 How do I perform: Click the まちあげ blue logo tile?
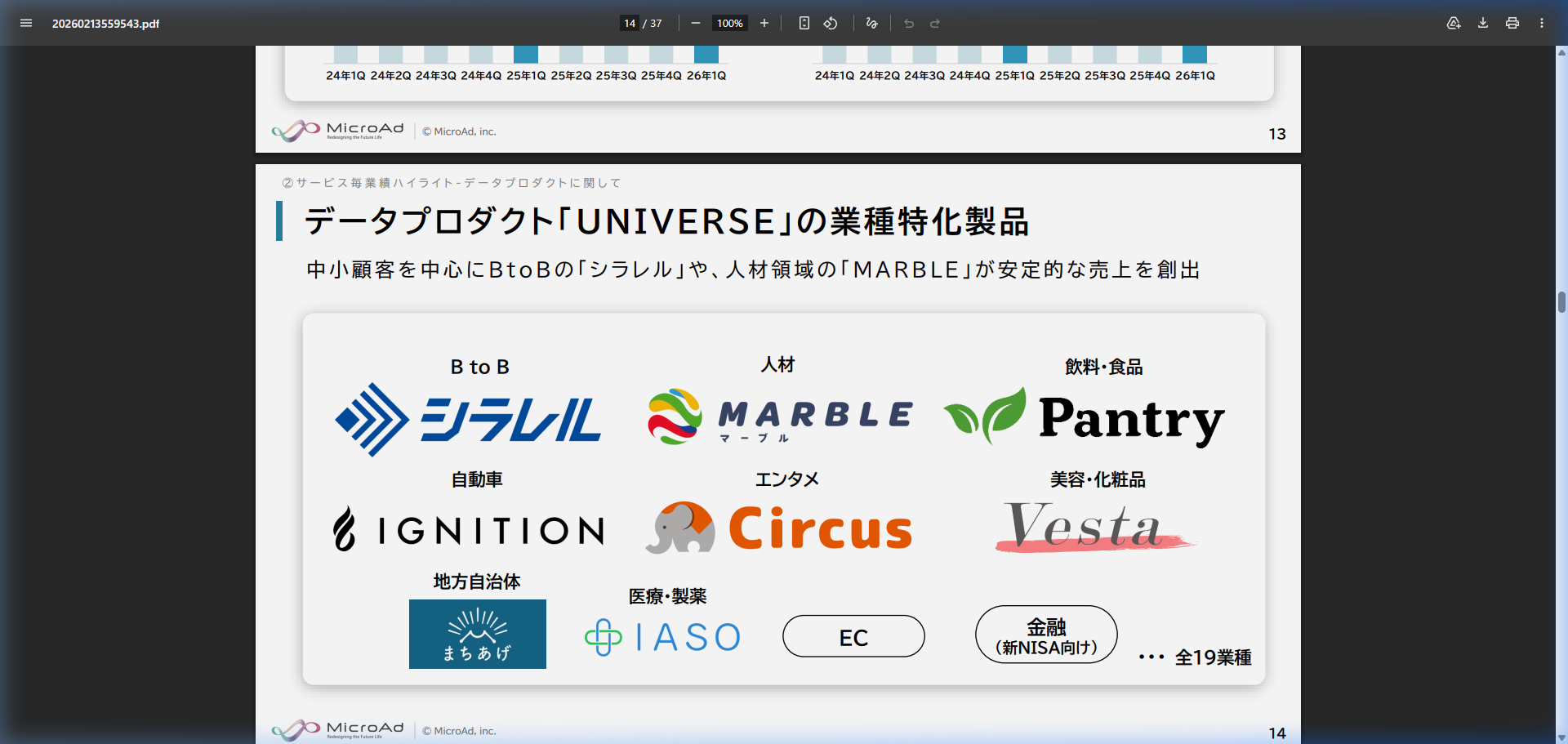[477, 635]
